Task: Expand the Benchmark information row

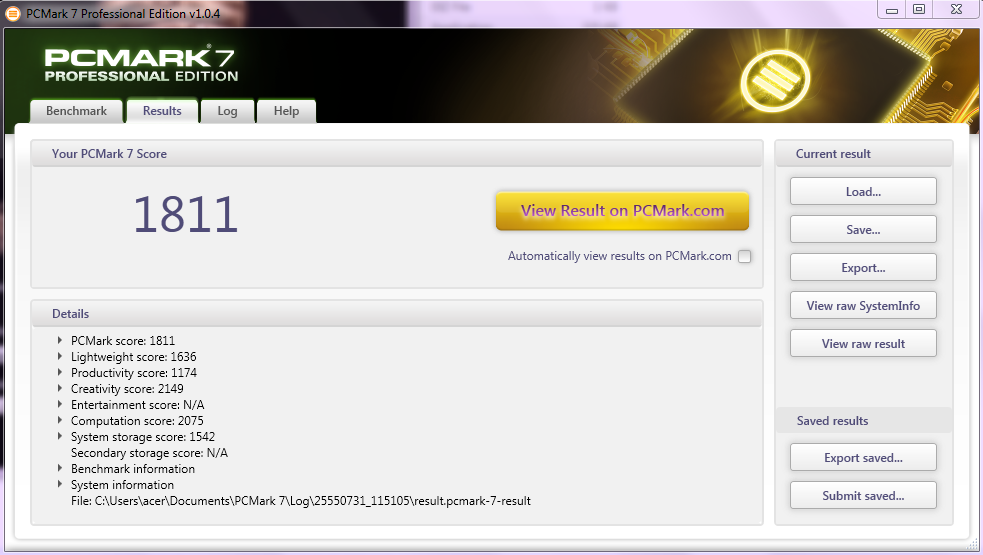Action: [x=60, y=468]
